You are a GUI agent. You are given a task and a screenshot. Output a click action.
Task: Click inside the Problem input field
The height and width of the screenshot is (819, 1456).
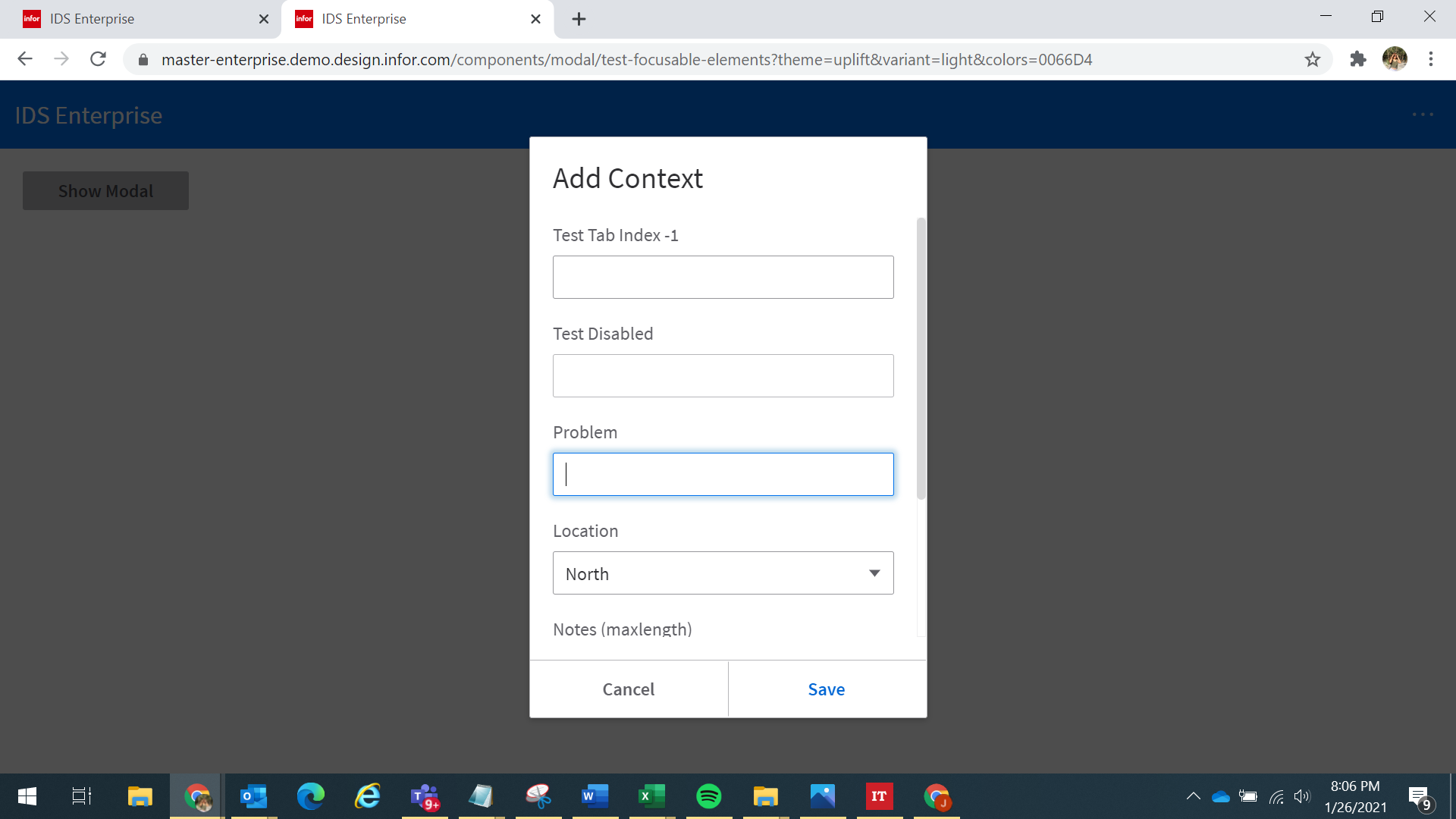(723, 475)
